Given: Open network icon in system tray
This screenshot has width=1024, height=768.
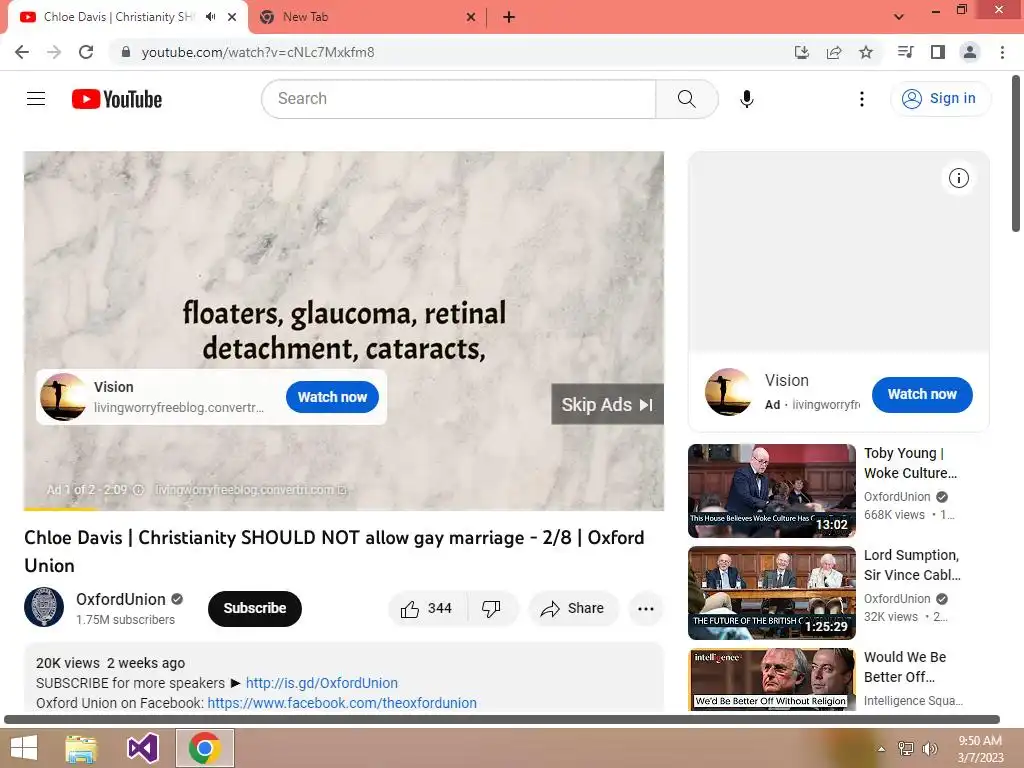Looking at the screenshot, I should 906,748.
